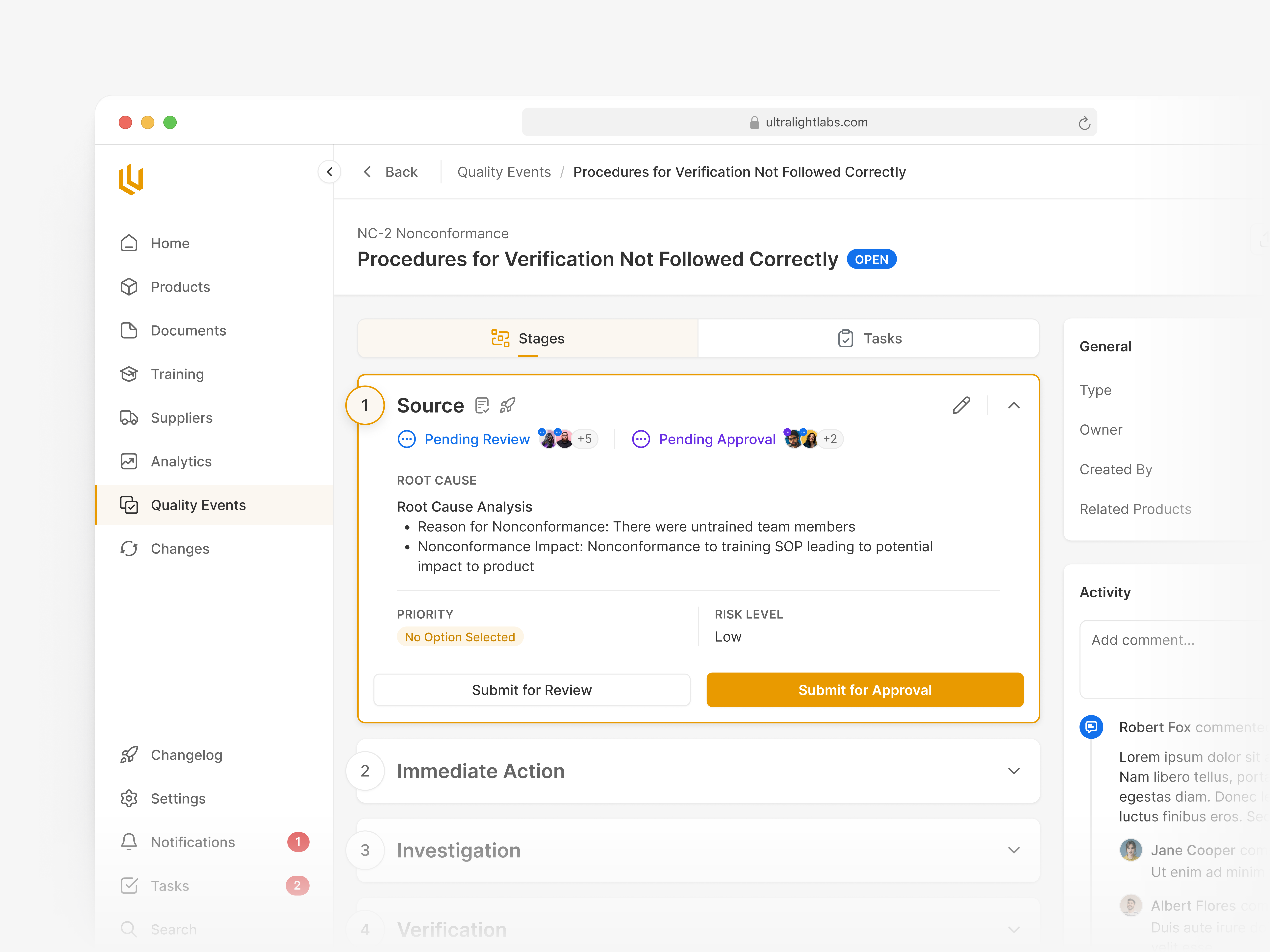Click the Ultralight logo in the sidebar
Image resolution: width=1270 pixels, height=952 pixels.
pos(131,180)
